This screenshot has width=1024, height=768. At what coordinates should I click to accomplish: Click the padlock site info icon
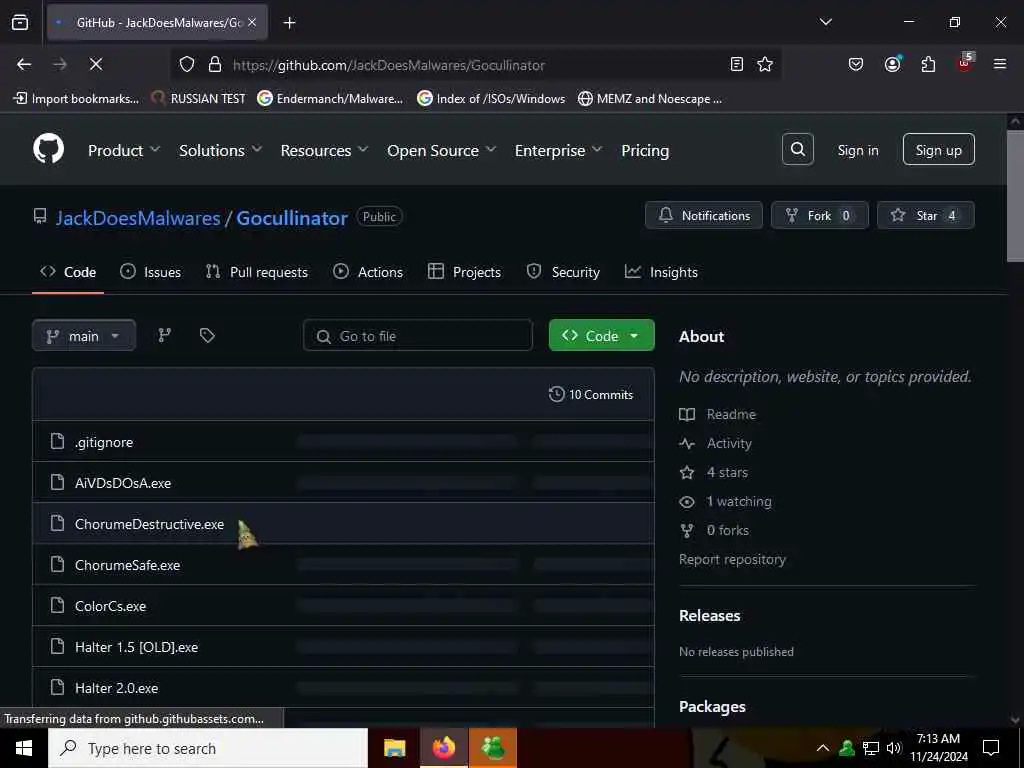pyautogui.click(x=214, y=65)
